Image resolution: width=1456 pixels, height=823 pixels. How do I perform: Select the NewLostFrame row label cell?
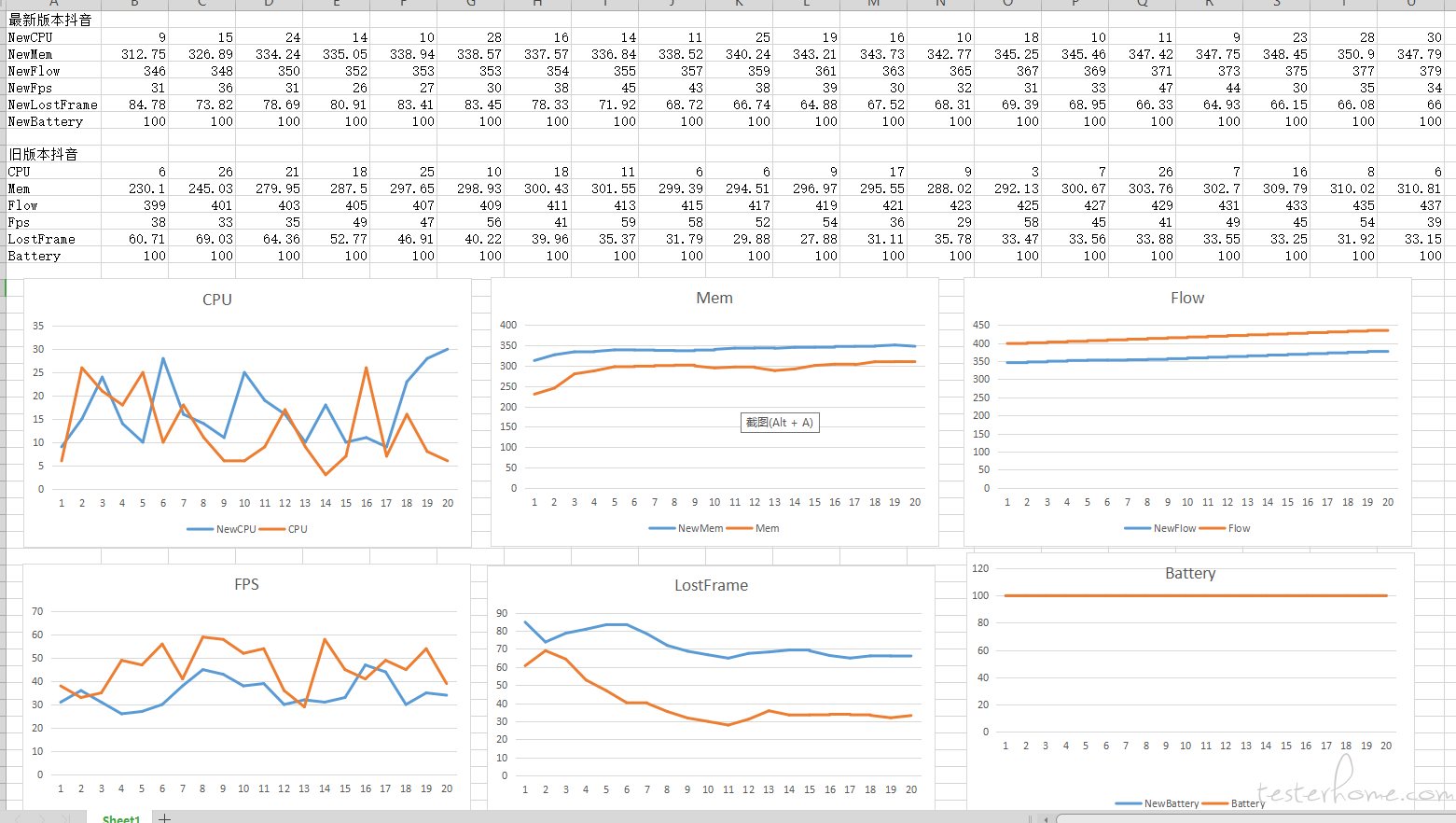point(54,104)
